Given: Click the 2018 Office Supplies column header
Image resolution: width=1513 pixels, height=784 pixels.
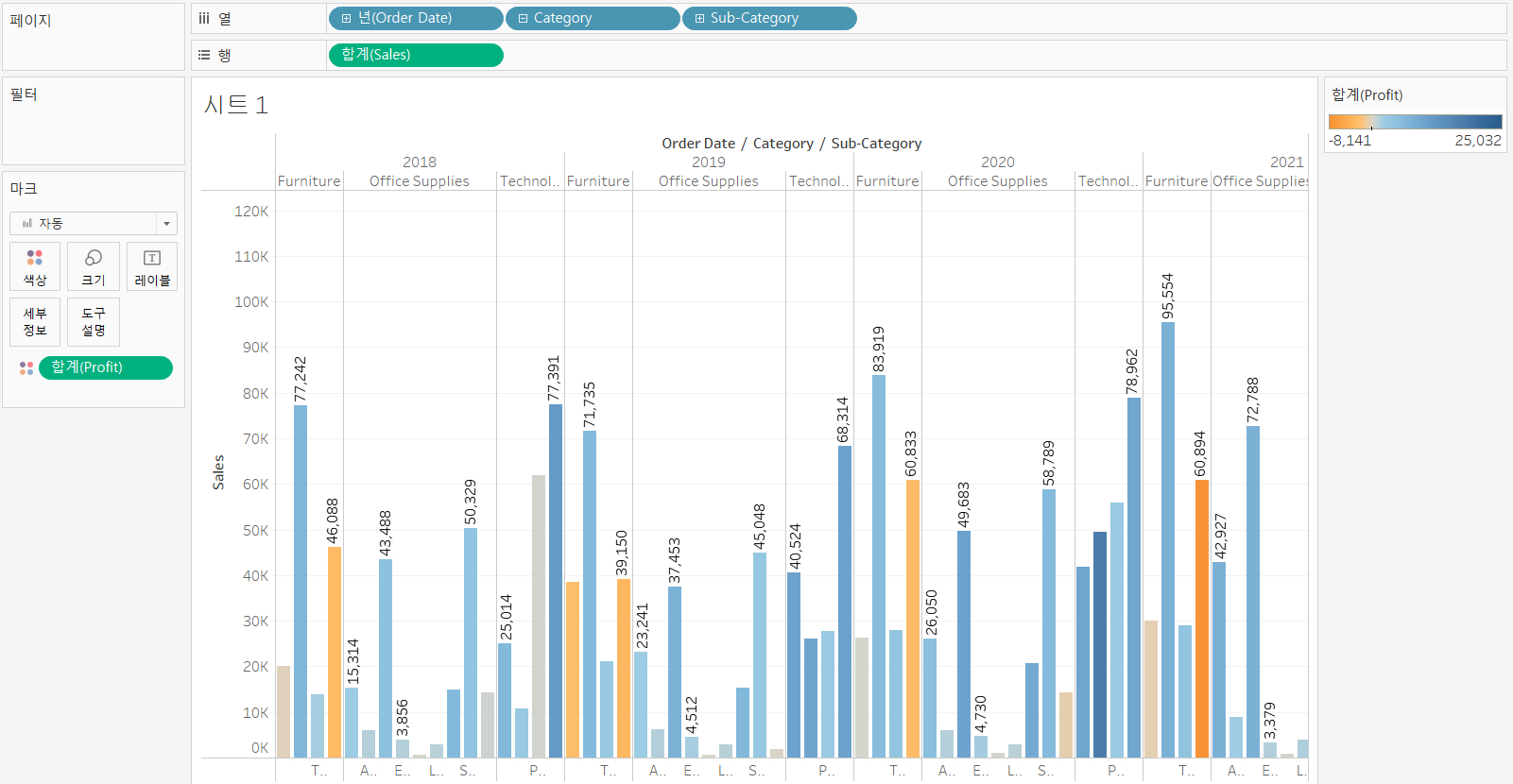Looking at the screenshot, I should [x=420, y=180].
